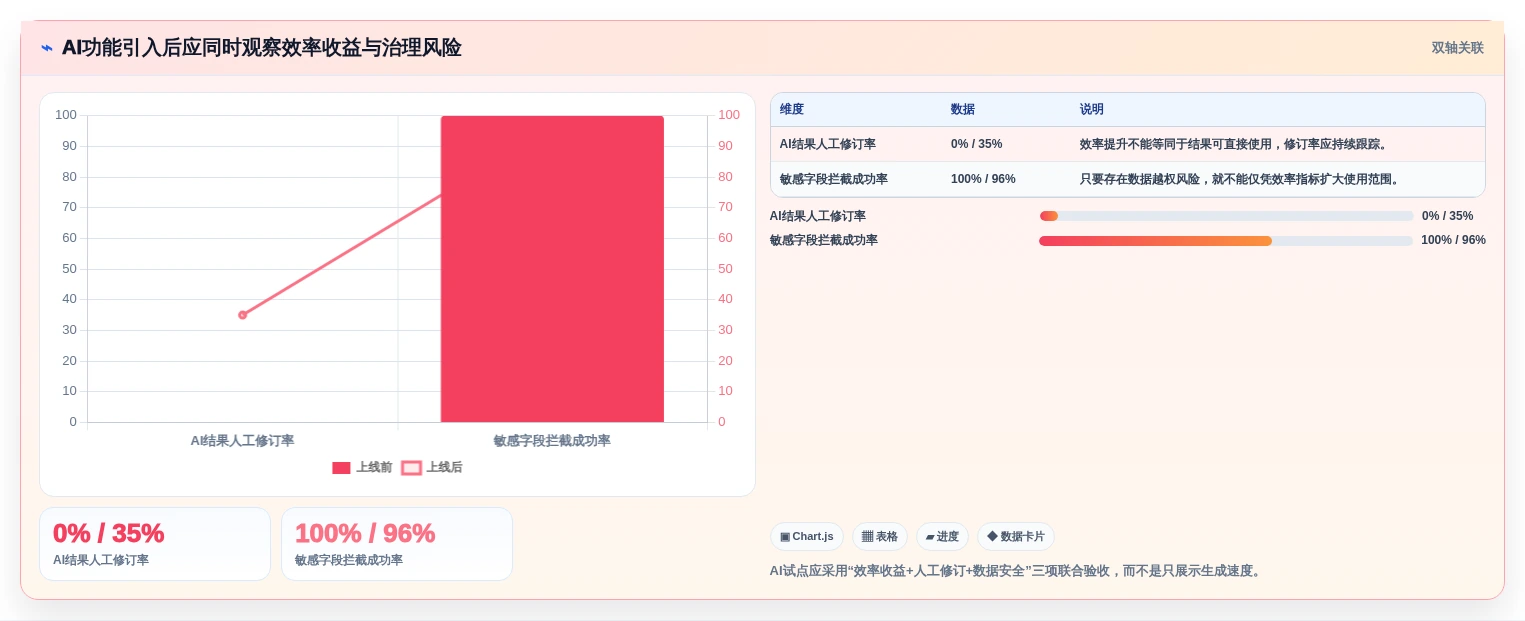
Task: Click the line point at value 35
Action: 242,315
